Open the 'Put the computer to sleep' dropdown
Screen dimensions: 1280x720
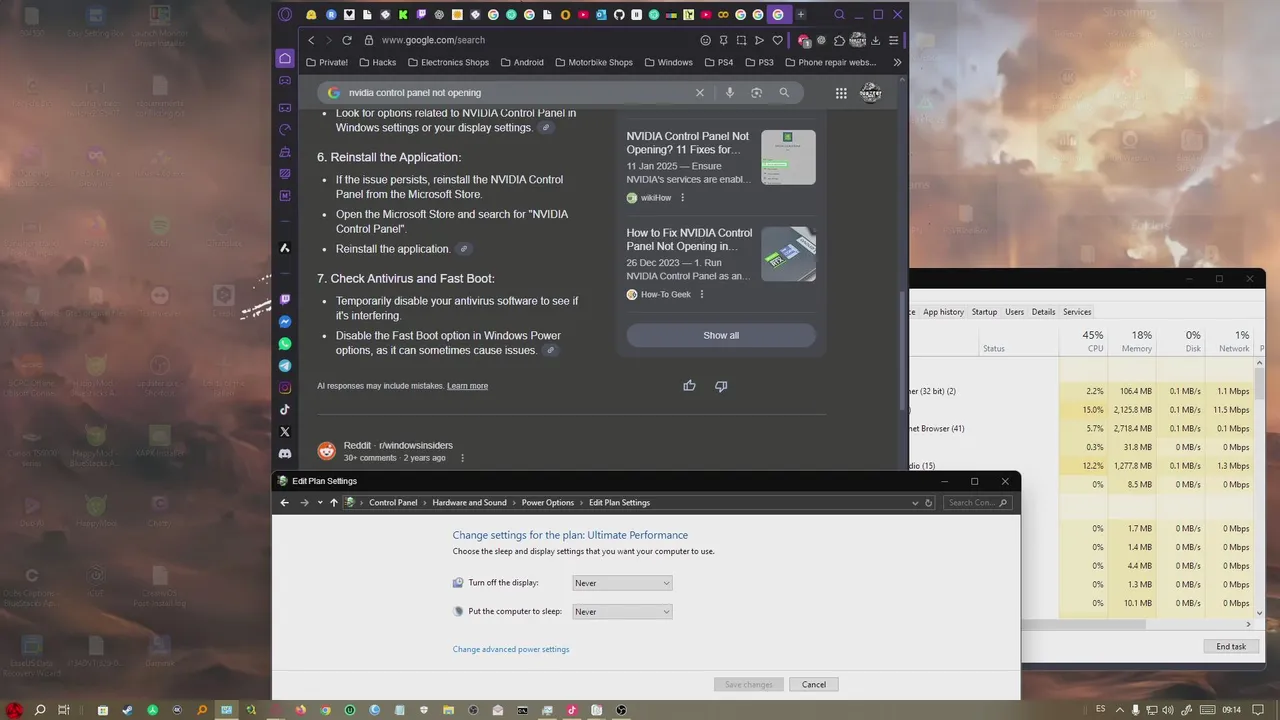(x=622, y=611)
